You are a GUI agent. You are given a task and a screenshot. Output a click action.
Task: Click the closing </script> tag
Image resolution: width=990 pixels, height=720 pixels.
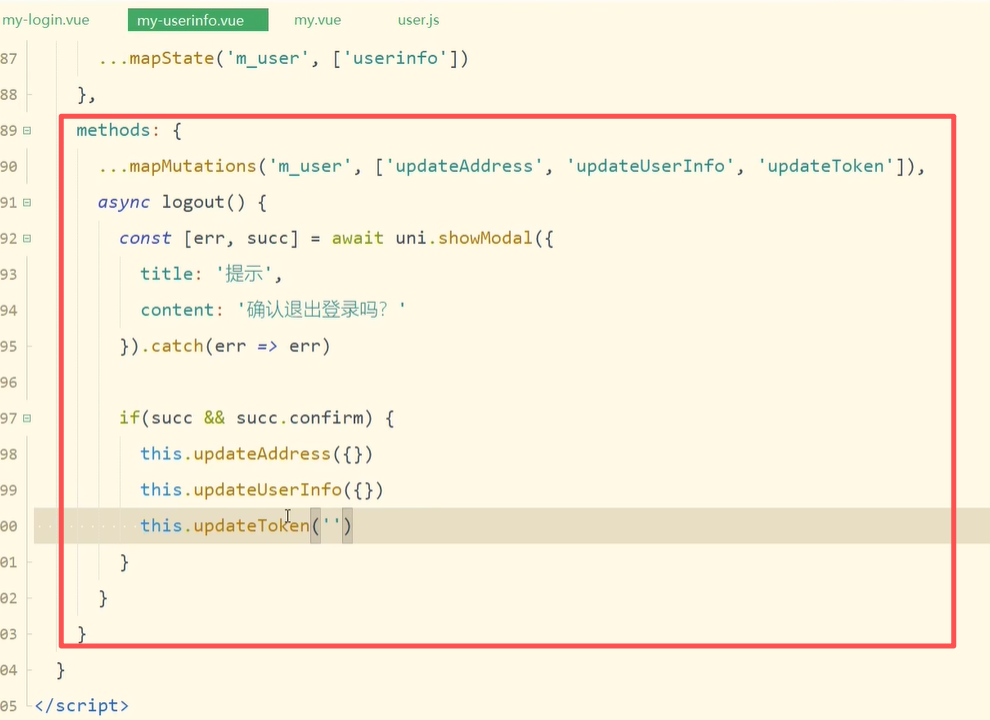[81, 705]
